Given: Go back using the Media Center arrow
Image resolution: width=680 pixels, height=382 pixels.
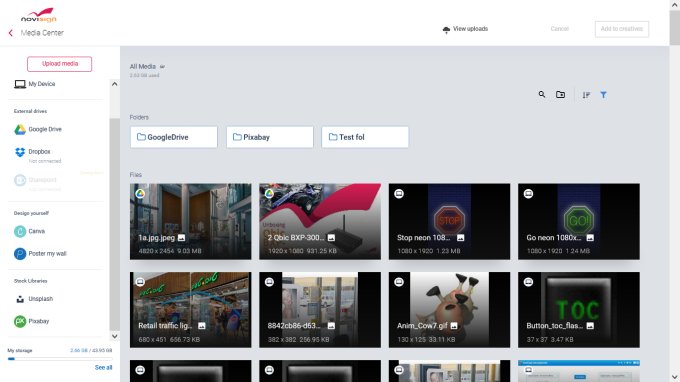Looking at the screenshot, I should tap(11, 33).
